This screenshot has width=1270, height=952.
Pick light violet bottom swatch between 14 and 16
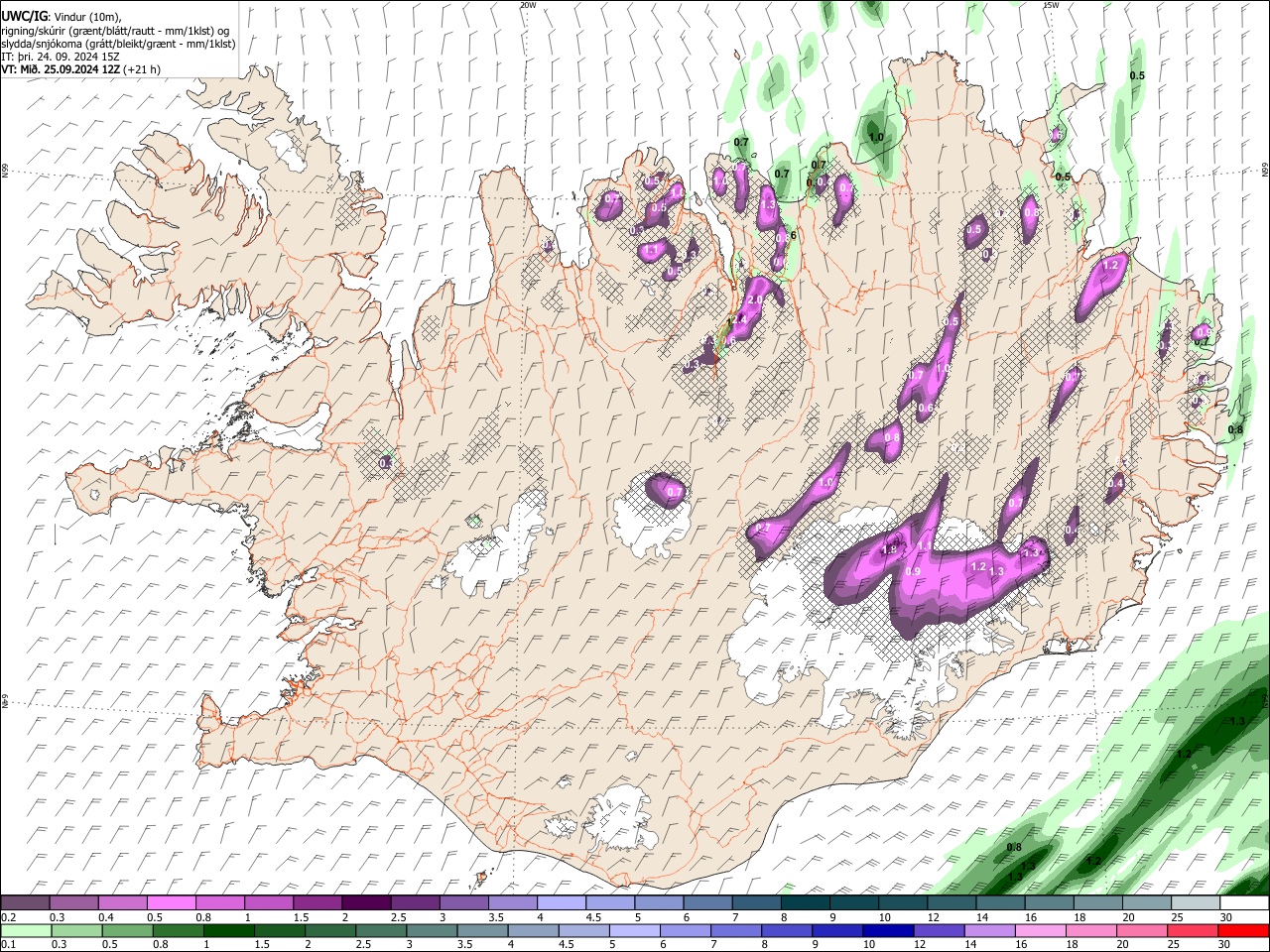point(988,930)
